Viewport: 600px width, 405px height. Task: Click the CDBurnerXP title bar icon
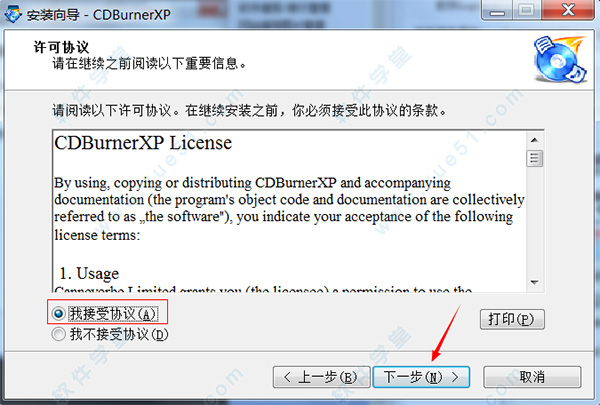tap(13, 15)
